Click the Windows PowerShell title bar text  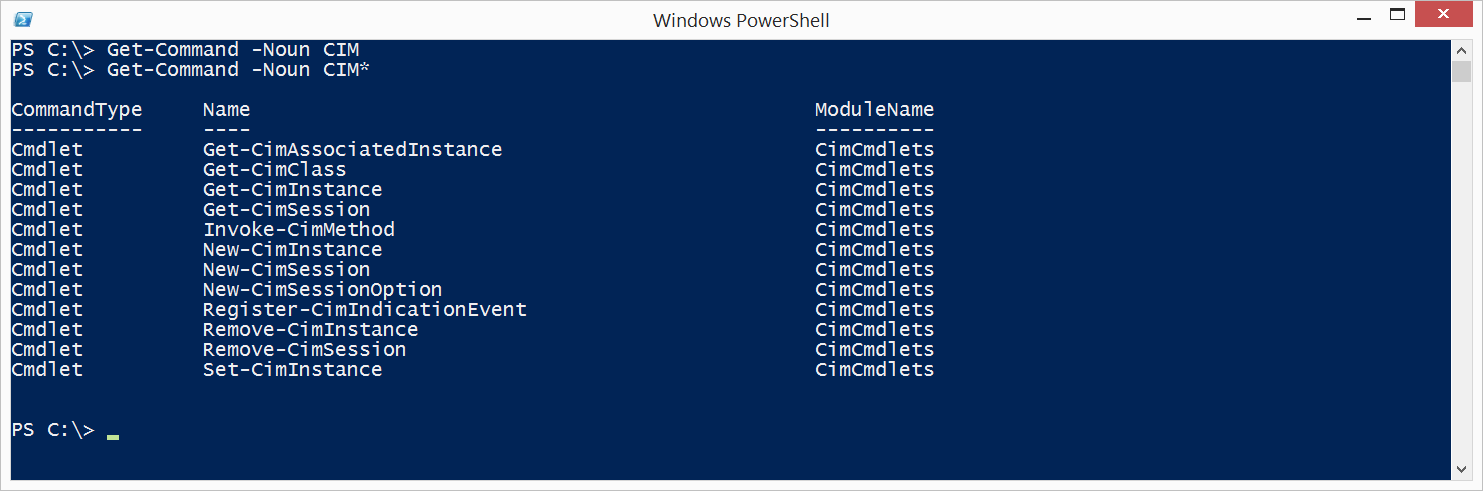741,20
